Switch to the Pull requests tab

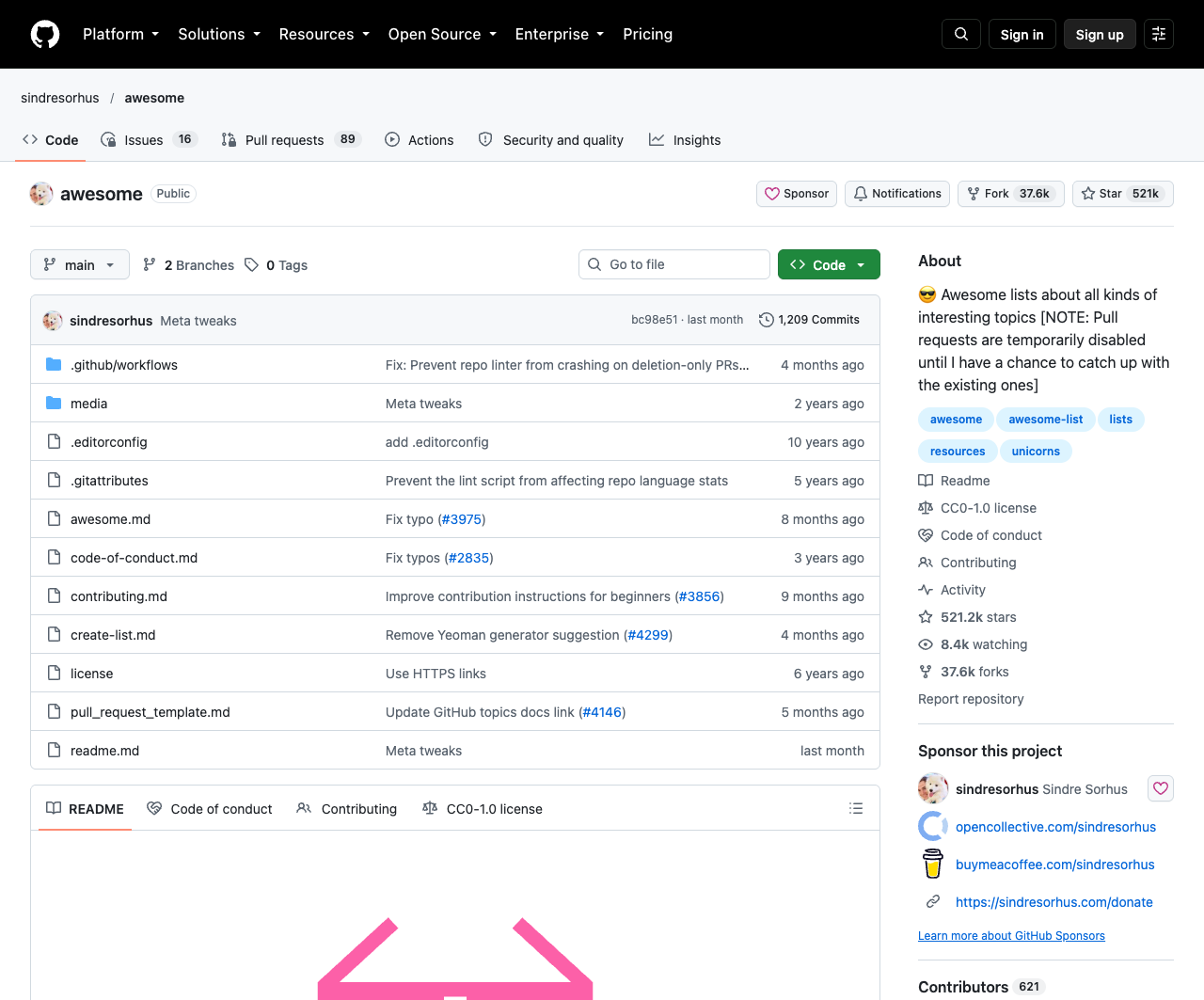click(x=291, y=140)
